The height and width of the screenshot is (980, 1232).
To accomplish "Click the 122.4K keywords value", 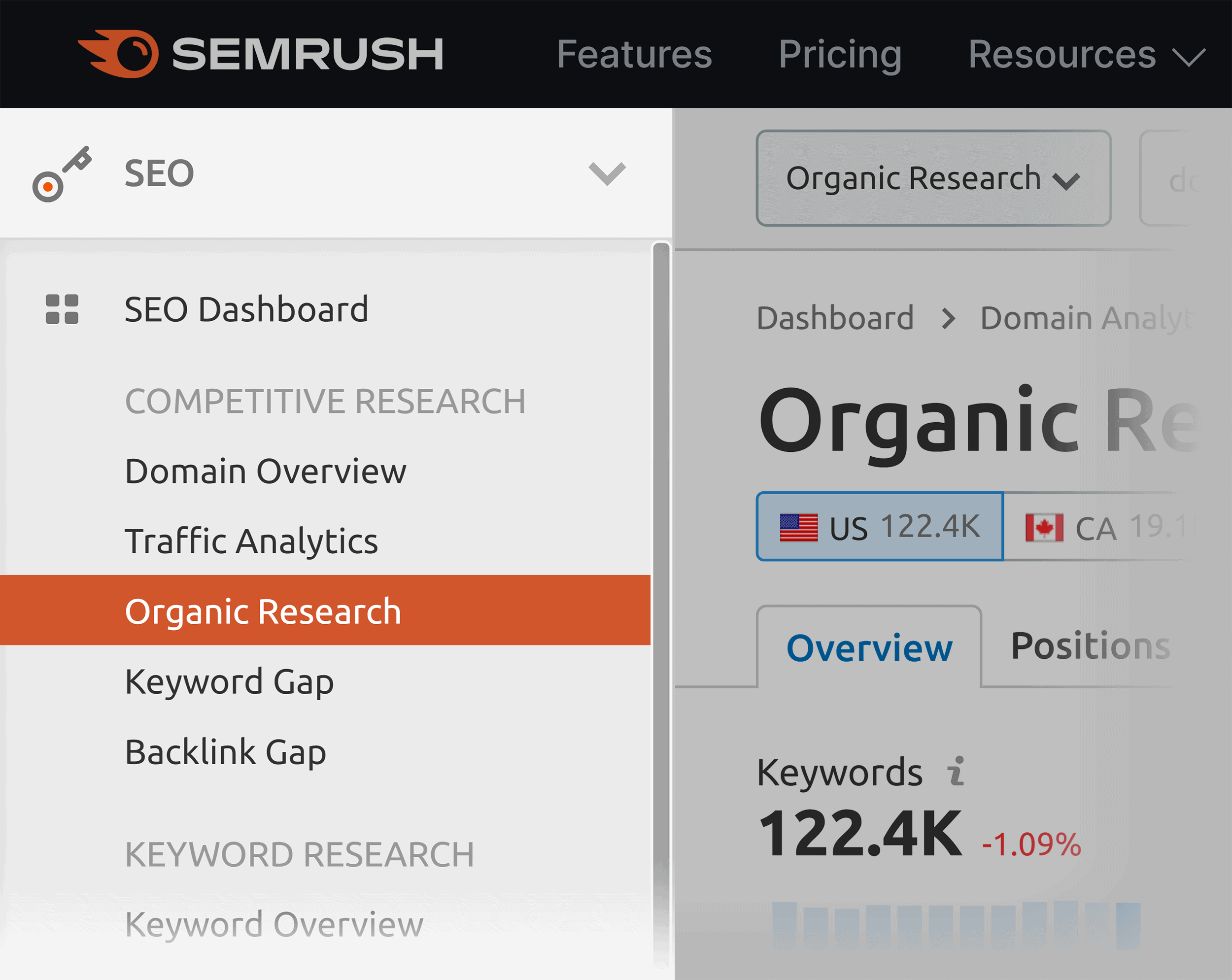I will [860, 833].
